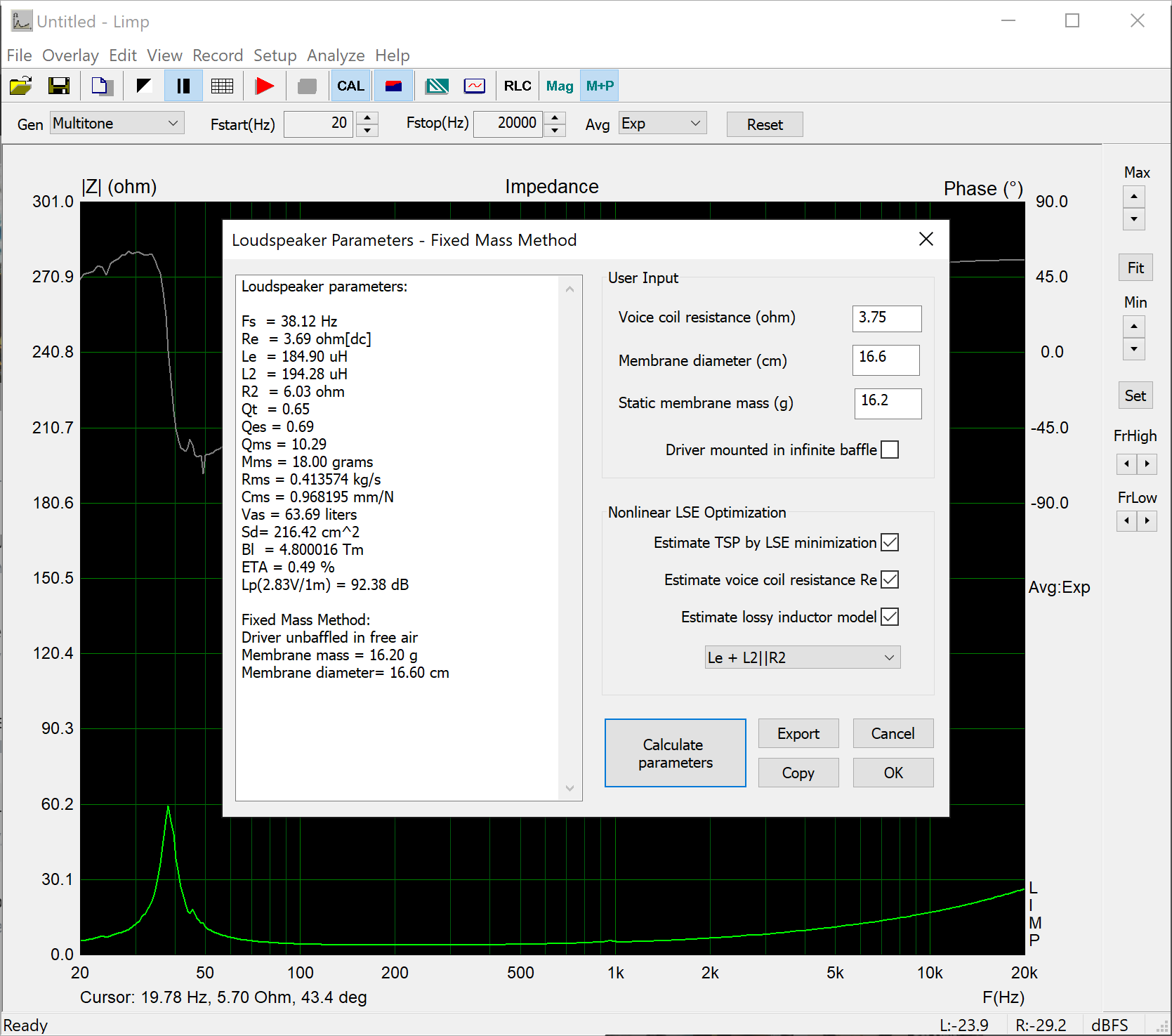1172x1036 pixels.
Task: Toggle the grid display icon
Action: click(222, 86)
